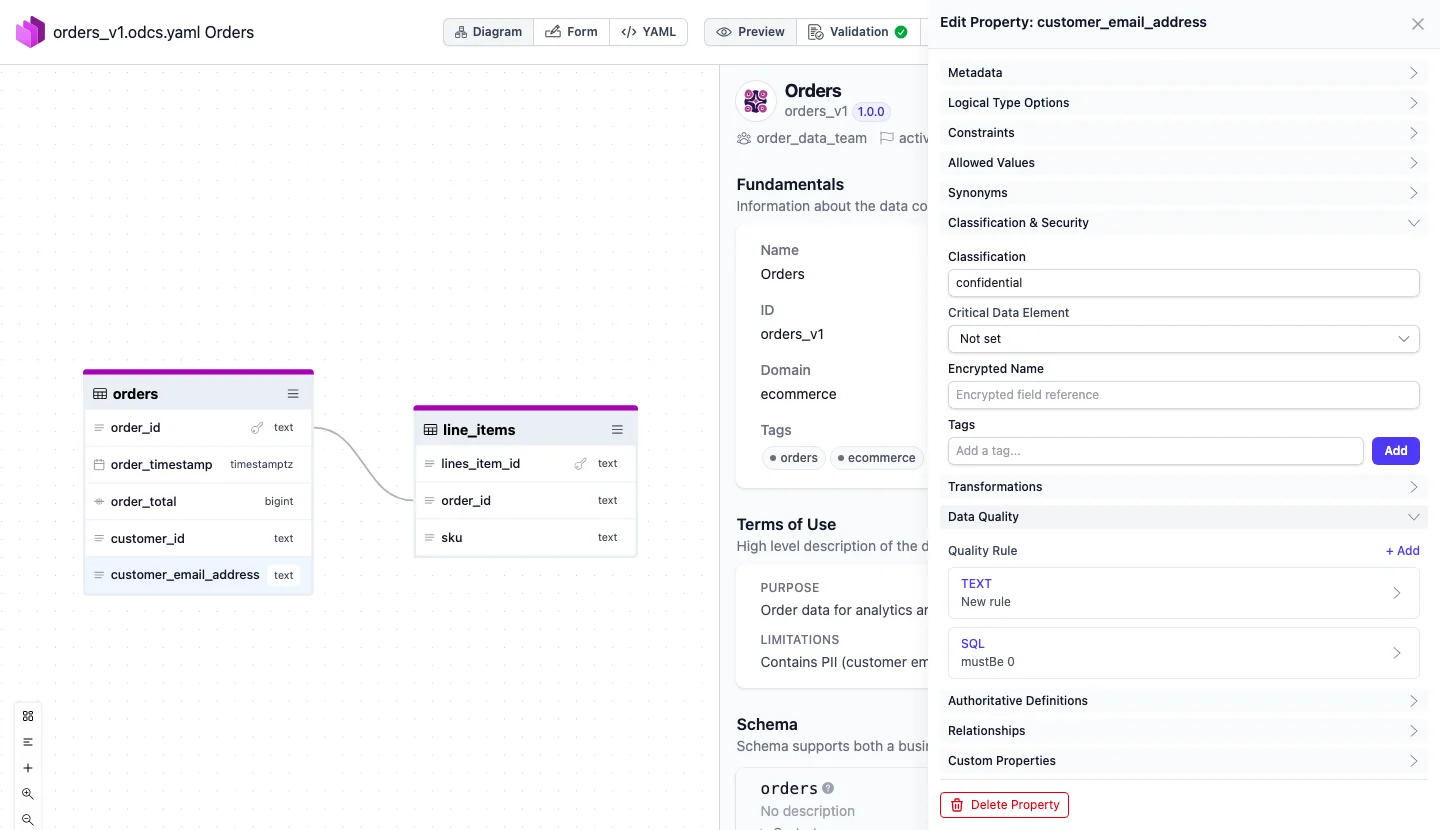
Task: Open the orders table hamburger menu
Action: coord(293,394)
